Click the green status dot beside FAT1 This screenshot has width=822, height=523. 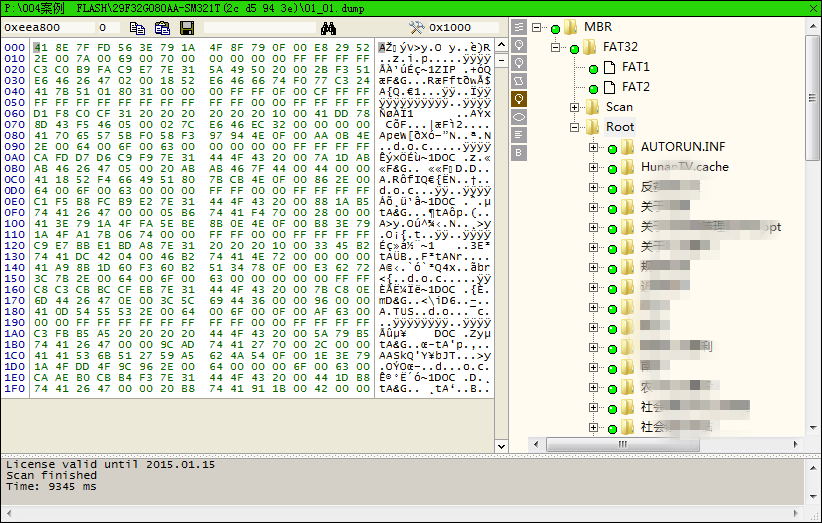[x=593, y=69]
